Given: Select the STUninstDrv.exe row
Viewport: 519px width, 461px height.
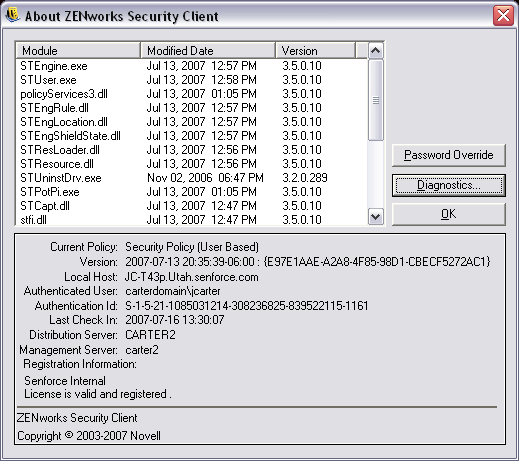Looking at the screenshot, I should coord(192,178).
